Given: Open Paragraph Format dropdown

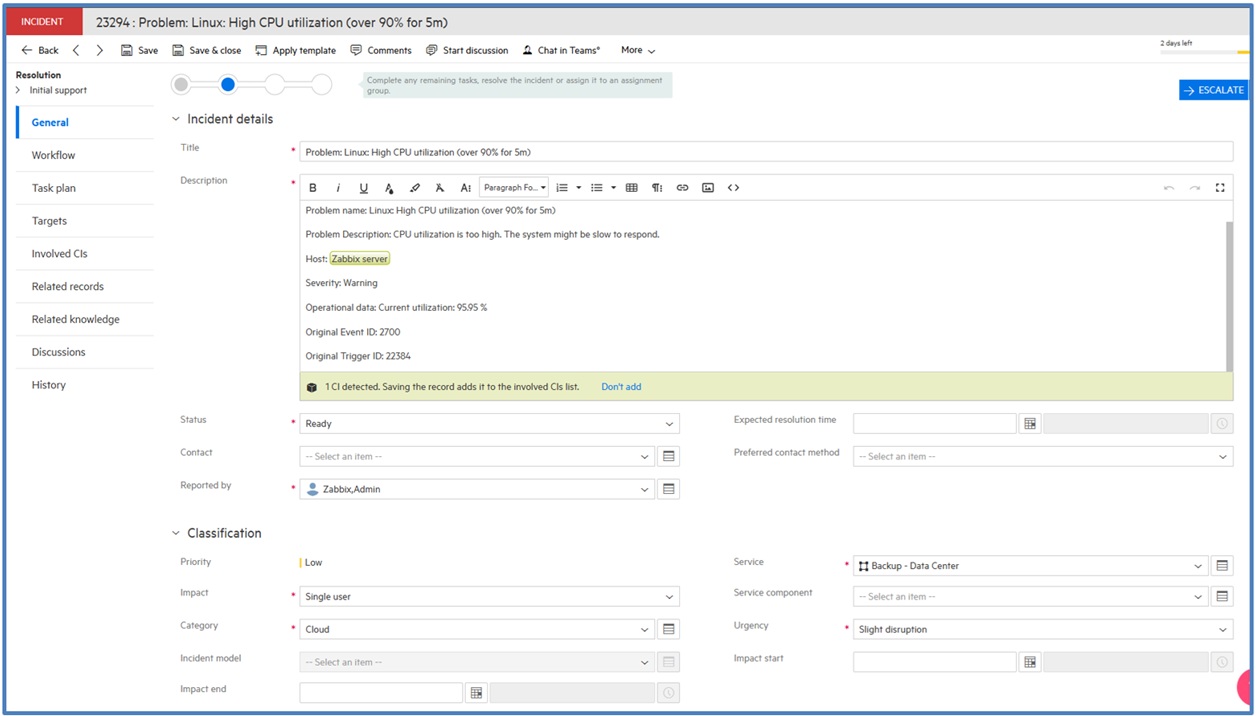Looking at the screenshot, I should point(515,188).
